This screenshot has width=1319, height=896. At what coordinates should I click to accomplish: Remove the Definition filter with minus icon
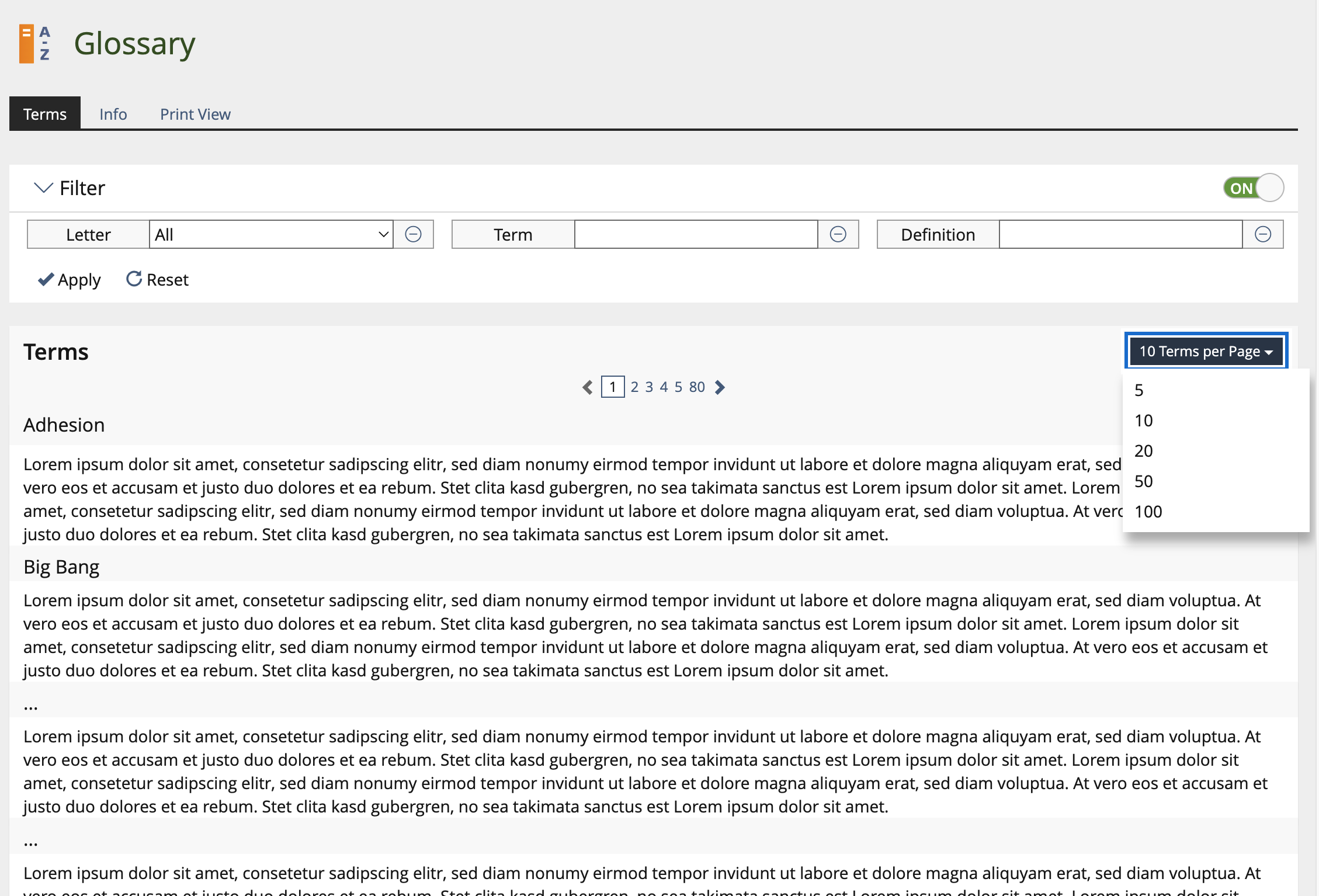click(x=1262, y=234)
